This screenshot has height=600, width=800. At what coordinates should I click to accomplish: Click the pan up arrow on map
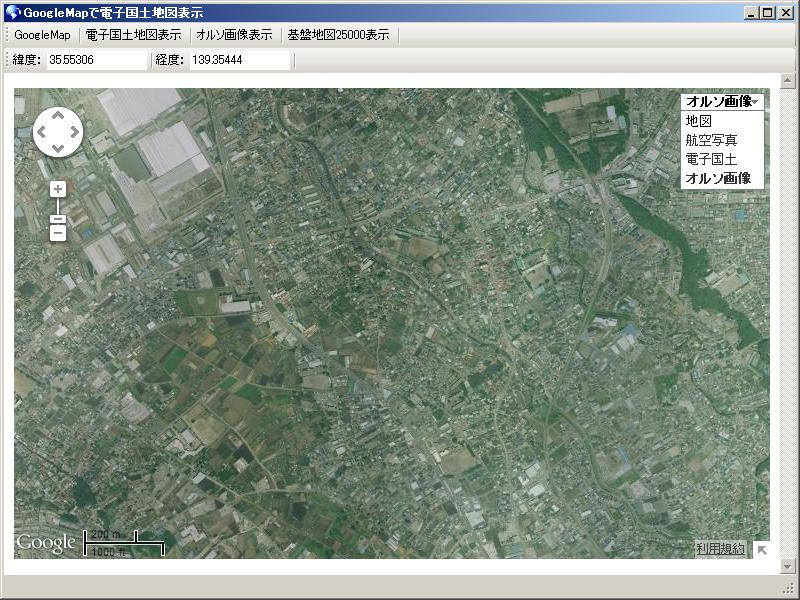click(57, 113)
